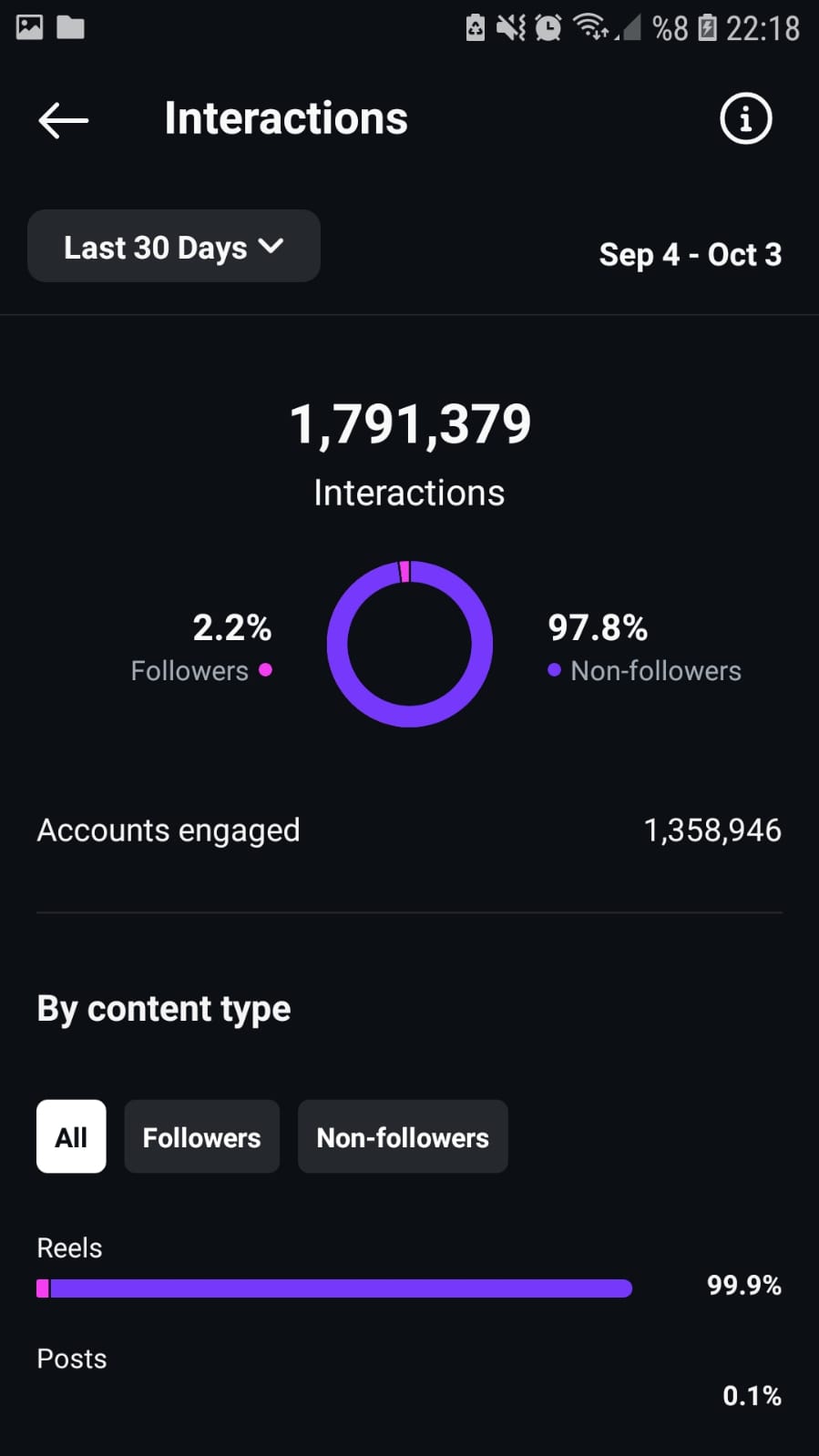Tap the 97.8% Non-followers legend
The height and width of the screenshot is (1456, 819).
tap(644, 647)
